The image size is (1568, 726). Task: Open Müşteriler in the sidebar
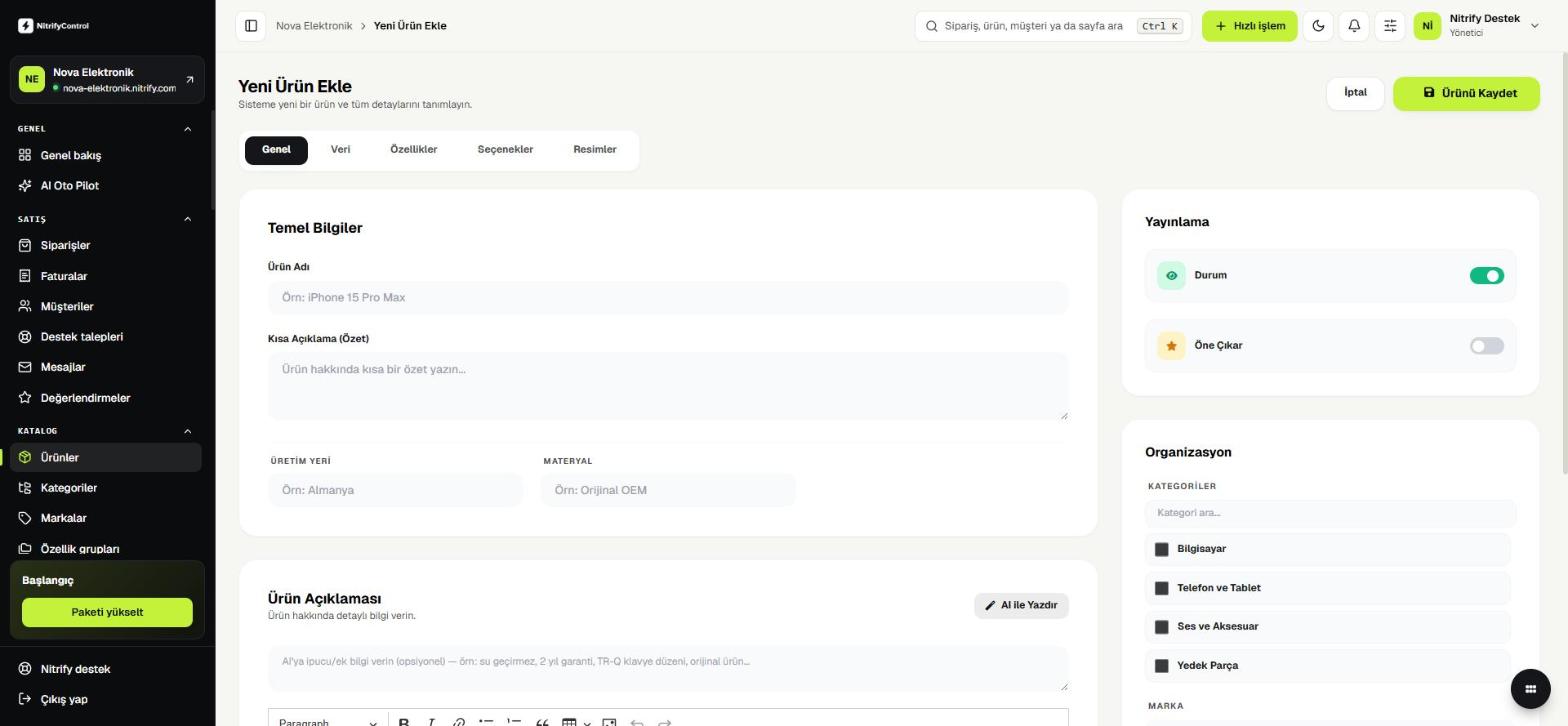click(x=107, y=306)
